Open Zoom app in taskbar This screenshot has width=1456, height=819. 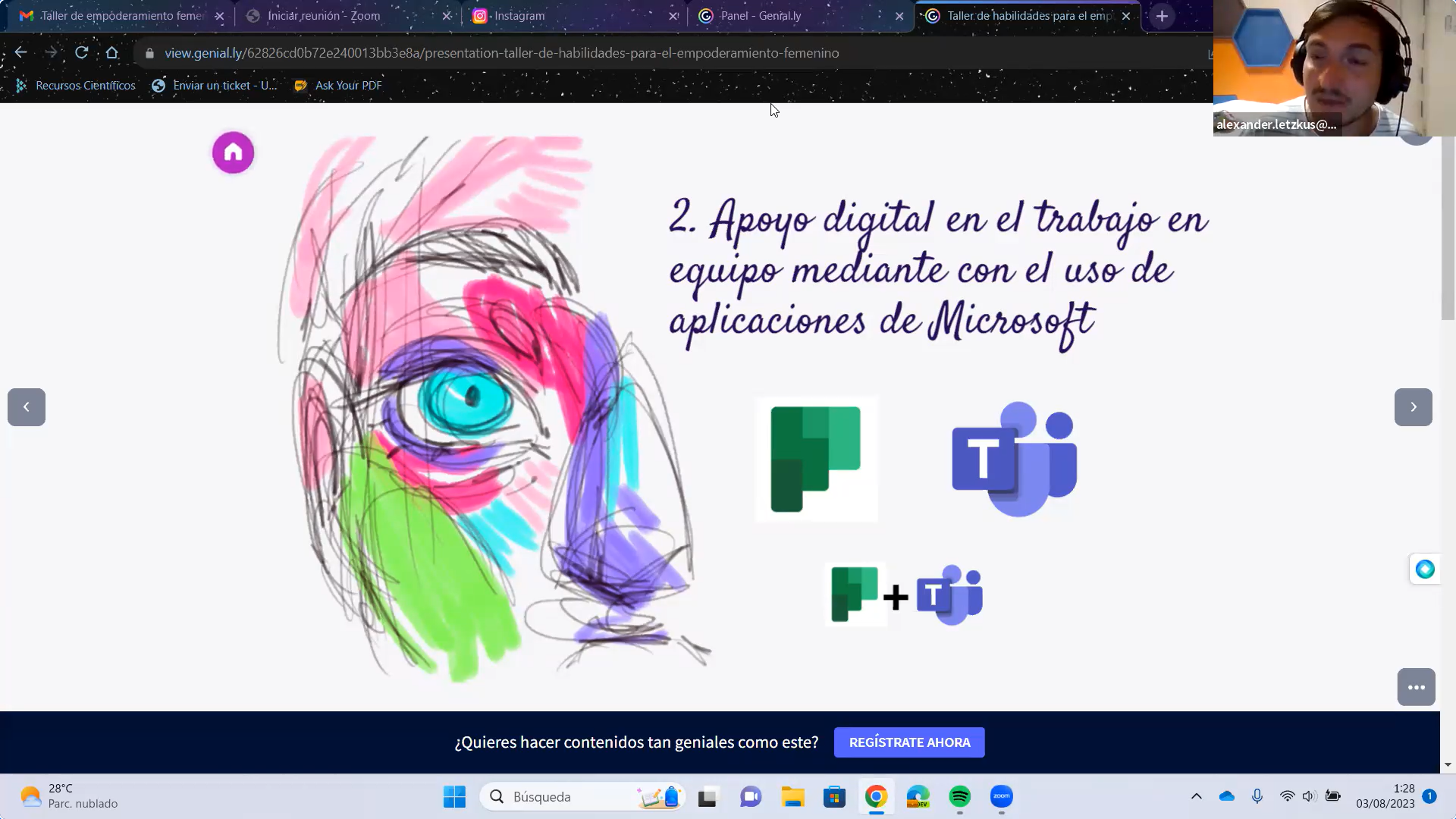tap(1001, 796)
